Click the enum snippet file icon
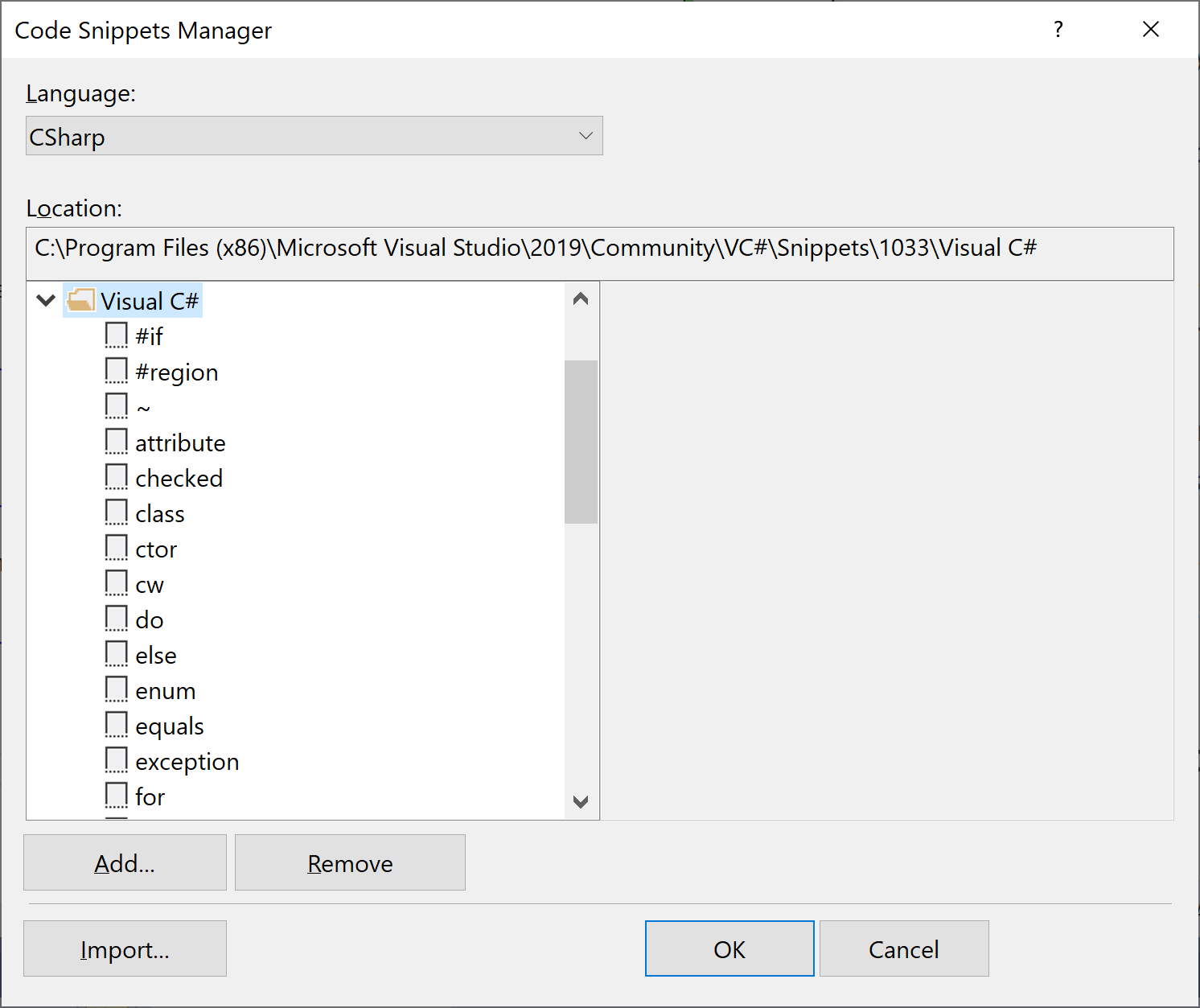Image resolution: width=1200 pixels, height=1008 pixels. [x=117, y=689]
